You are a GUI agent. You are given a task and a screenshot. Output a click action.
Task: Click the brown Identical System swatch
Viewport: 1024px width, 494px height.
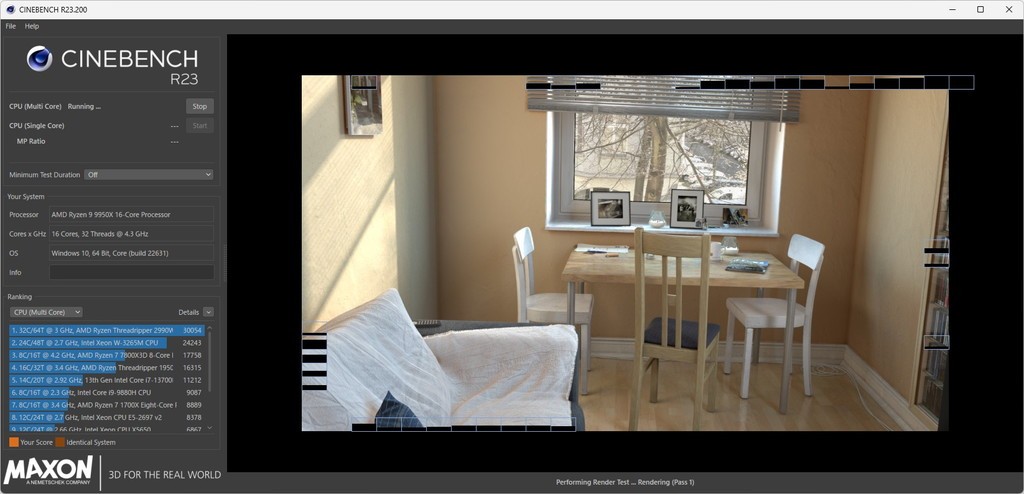[x=60, y=442]
